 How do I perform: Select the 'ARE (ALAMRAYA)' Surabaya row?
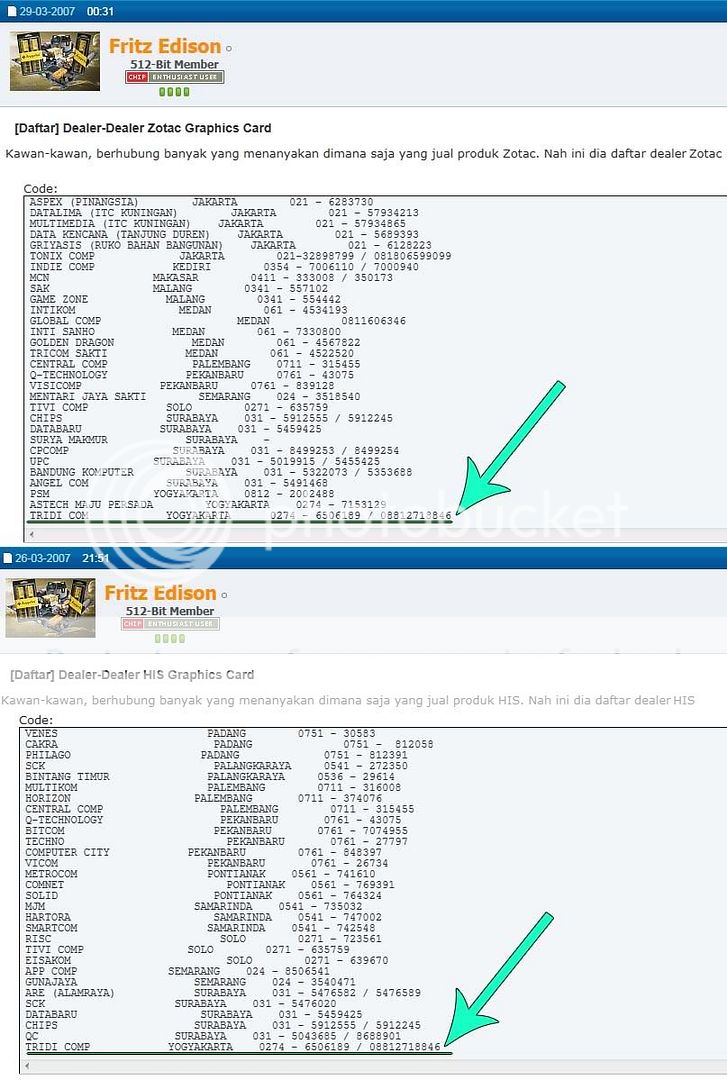click(x=223, y=993)
